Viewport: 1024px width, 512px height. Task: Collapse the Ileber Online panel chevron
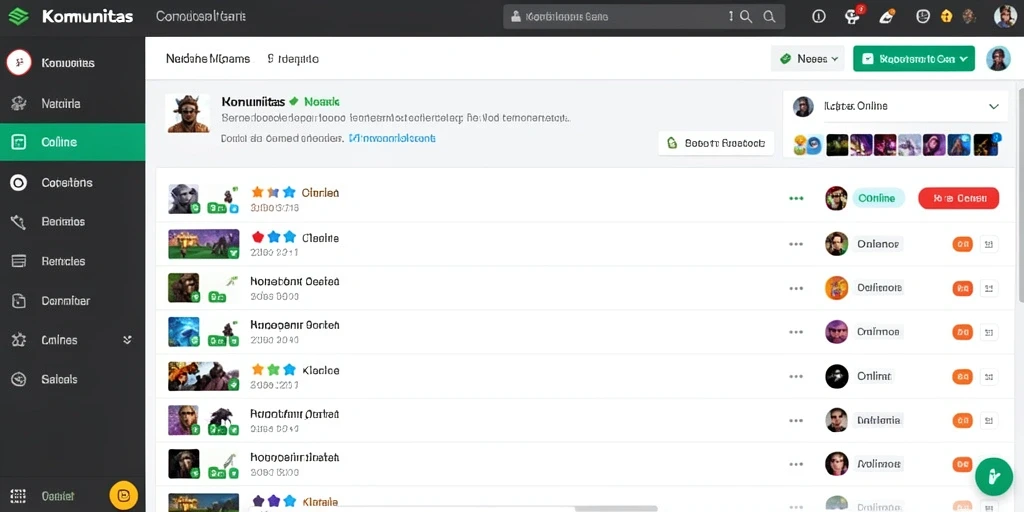(994, 106)
